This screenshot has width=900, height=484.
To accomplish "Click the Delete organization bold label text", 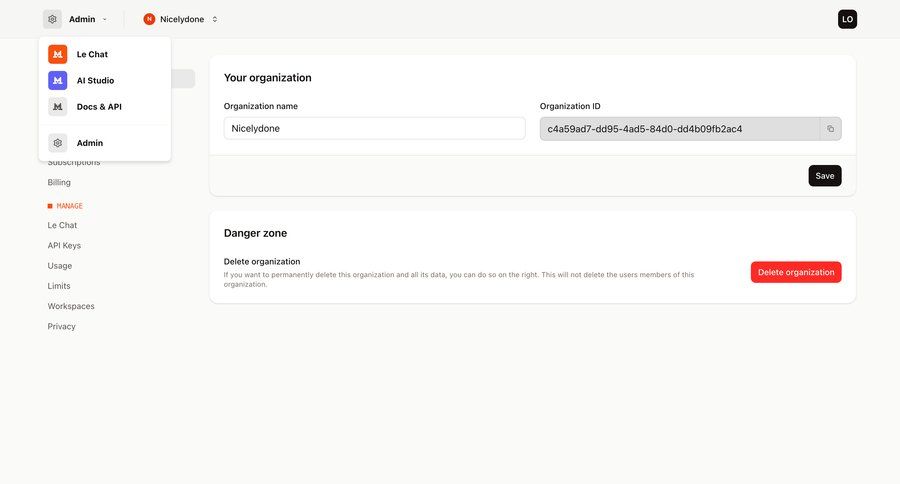I will point(262,261).
